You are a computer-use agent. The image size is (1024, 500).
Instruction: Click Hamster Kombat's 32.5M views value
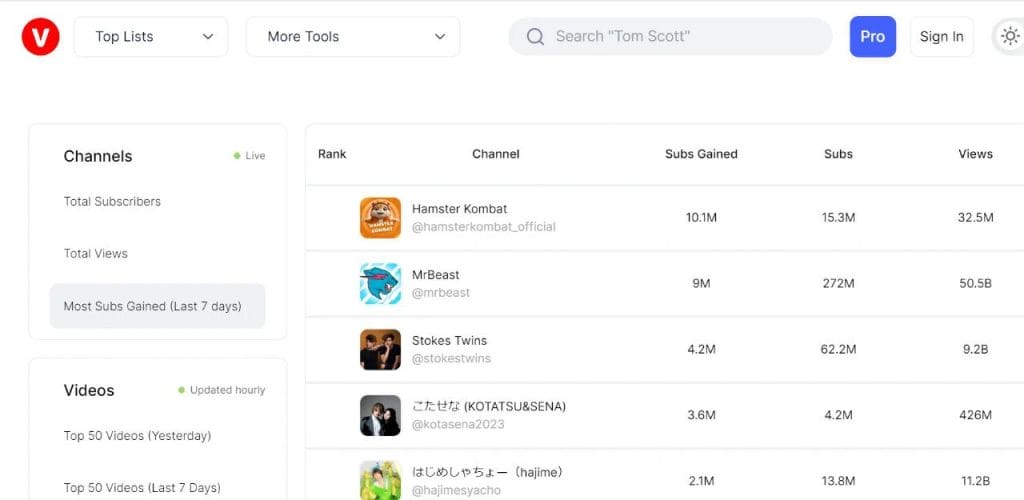coord(976,218)
